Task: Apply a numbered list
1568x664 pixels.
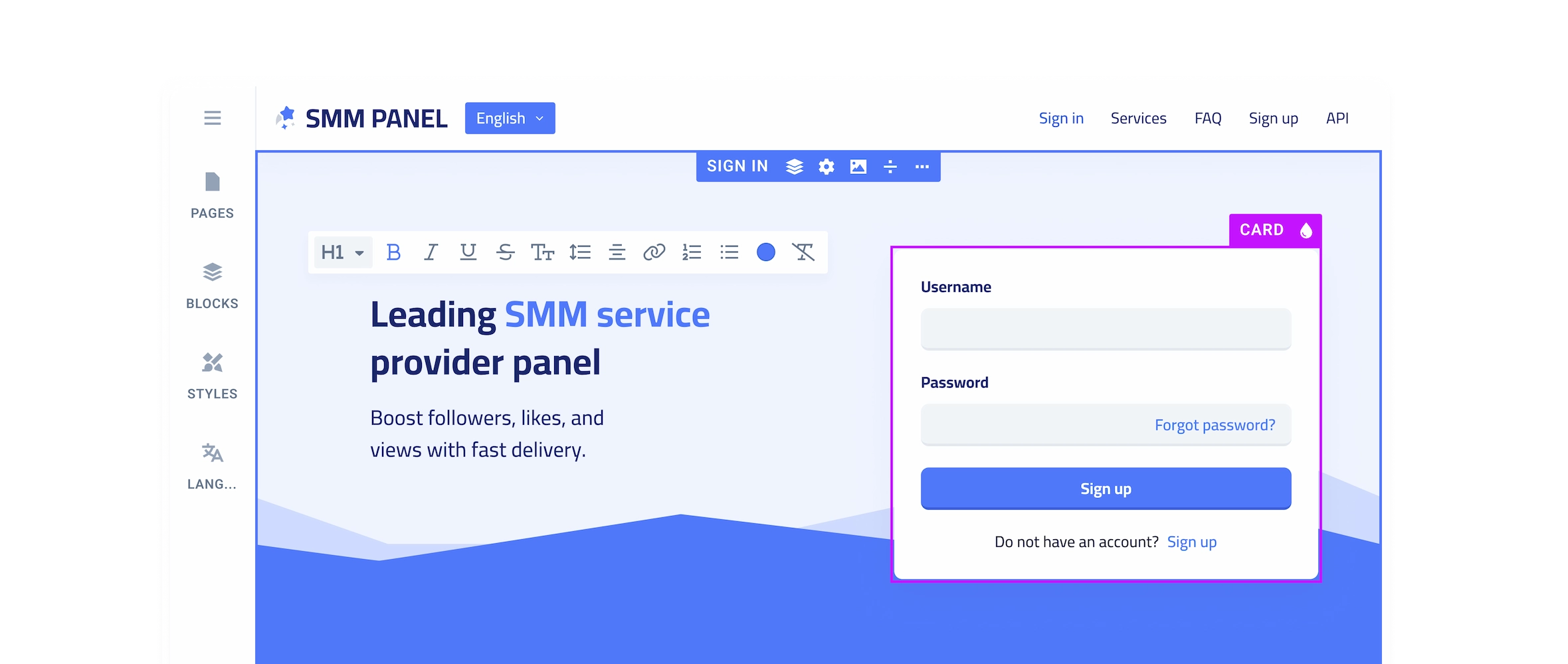Action: pyautogui.click(x=692, y=252)
